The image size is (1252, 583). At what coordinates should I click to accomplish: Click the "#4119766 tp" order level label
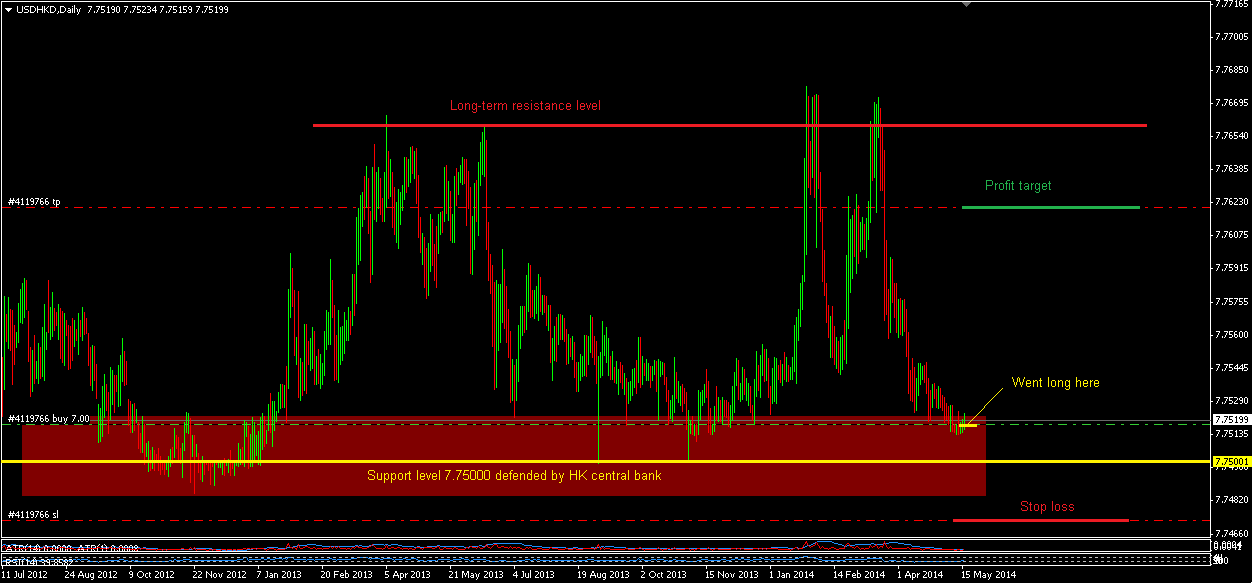pos(34,202)
